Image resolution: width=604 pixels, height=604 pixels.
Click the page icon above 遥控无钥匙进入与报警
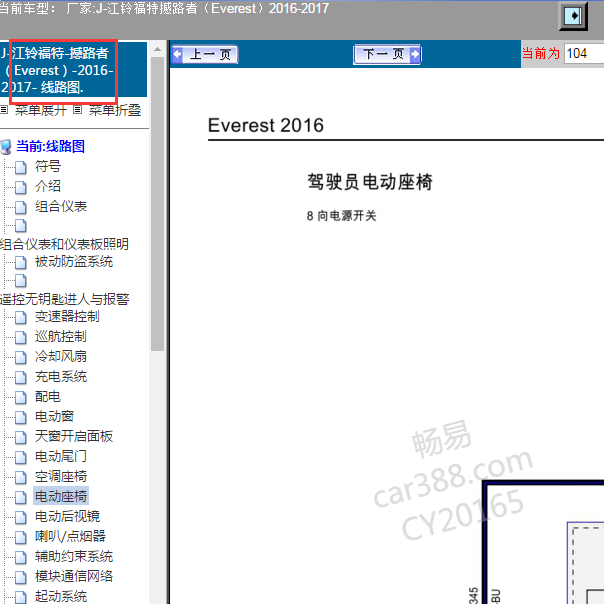pyautogui.click(x=21, y=281)
